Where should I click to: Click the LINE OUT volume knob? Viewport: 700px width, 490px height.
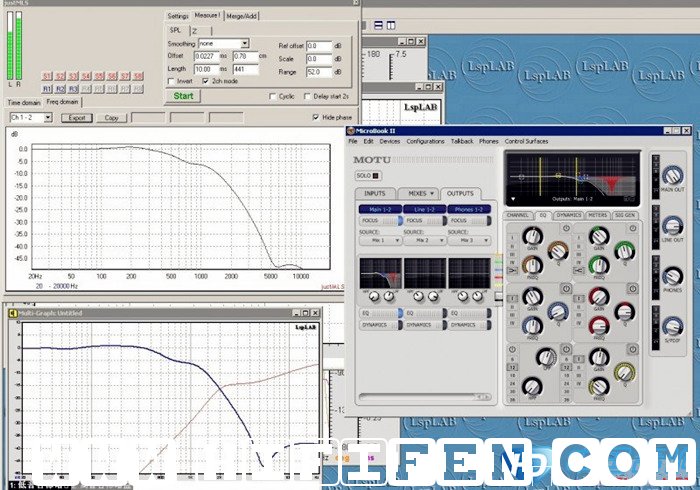click(x=672, y=226)
